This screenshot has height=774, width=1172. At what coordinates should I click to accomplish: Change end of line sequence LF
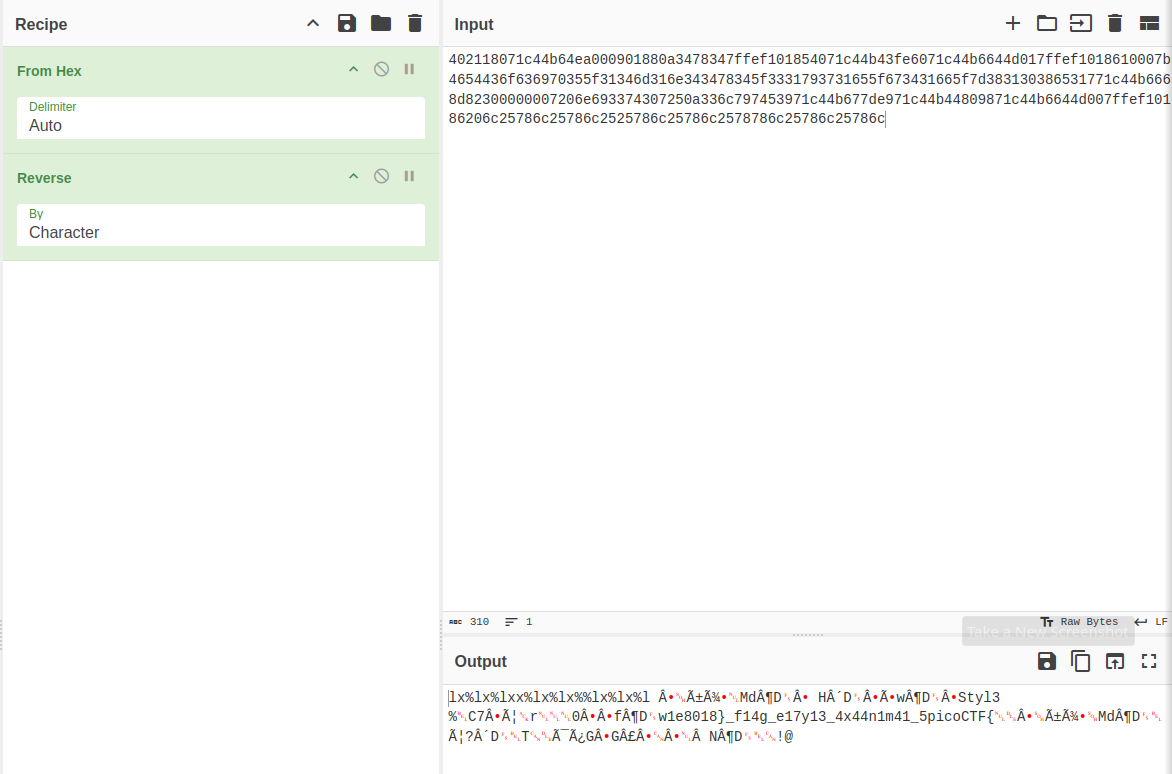point(1150,622)
